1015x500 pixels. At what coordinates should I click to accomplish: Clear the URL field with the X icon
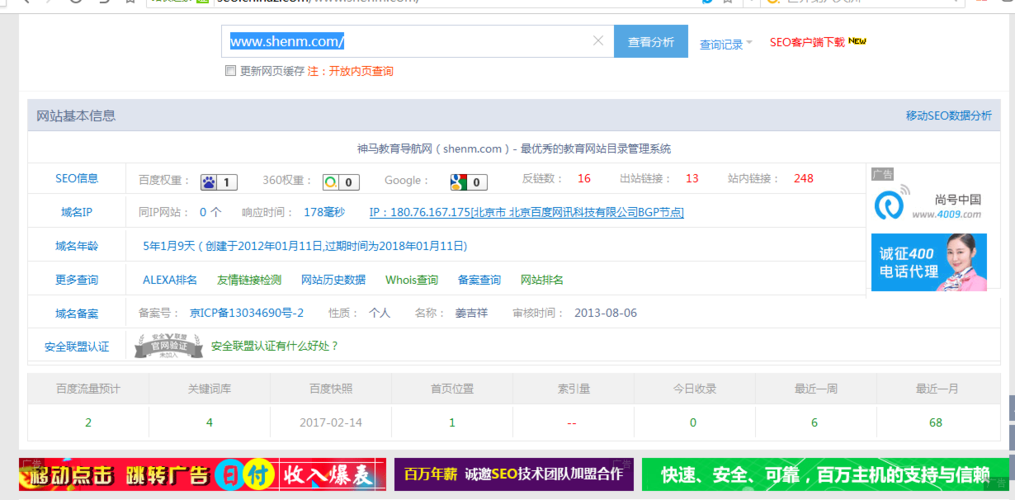click(x=598, y=41)
